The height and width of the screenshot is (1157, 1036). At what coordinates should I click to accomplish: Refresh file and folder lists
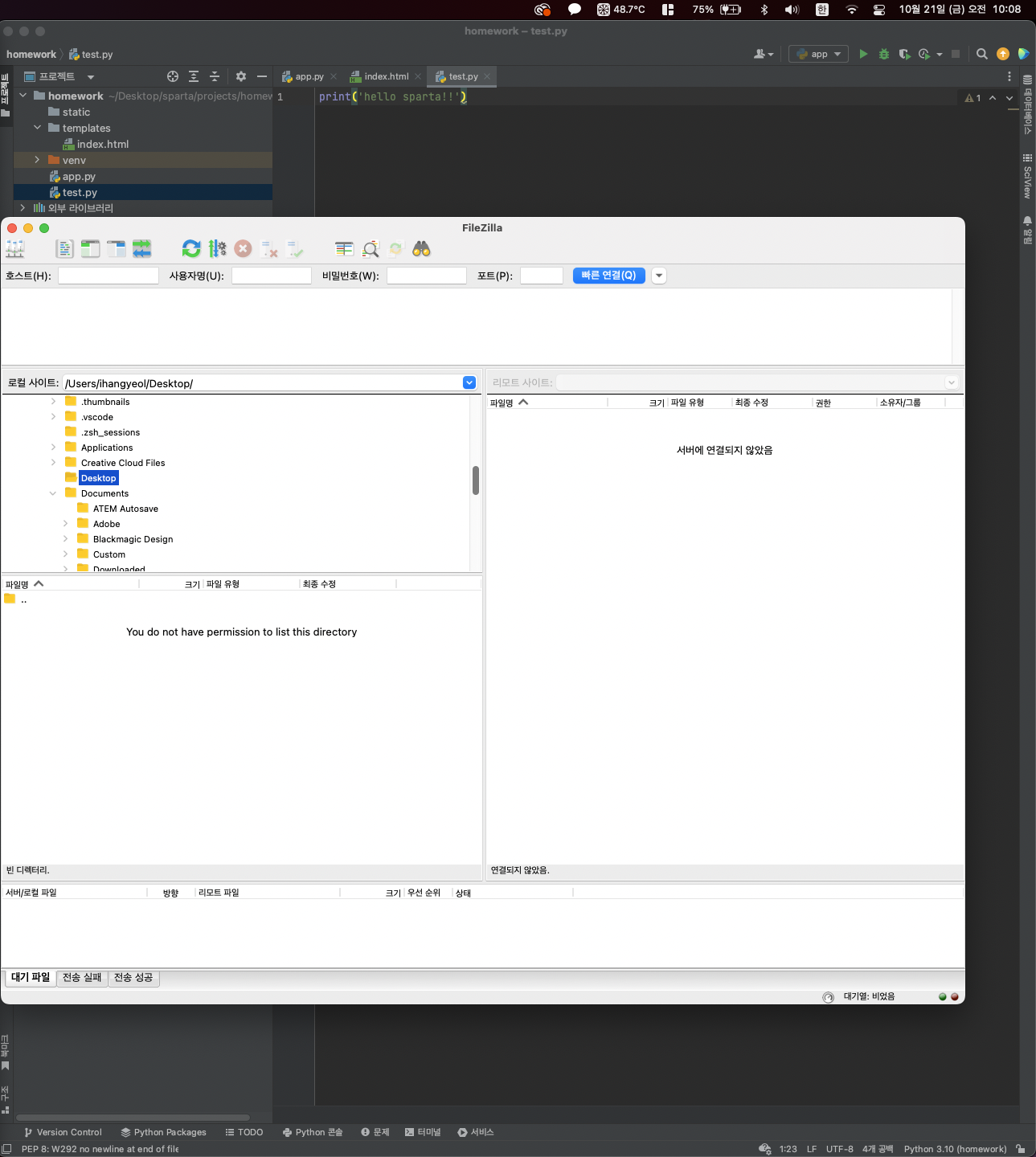191,249
